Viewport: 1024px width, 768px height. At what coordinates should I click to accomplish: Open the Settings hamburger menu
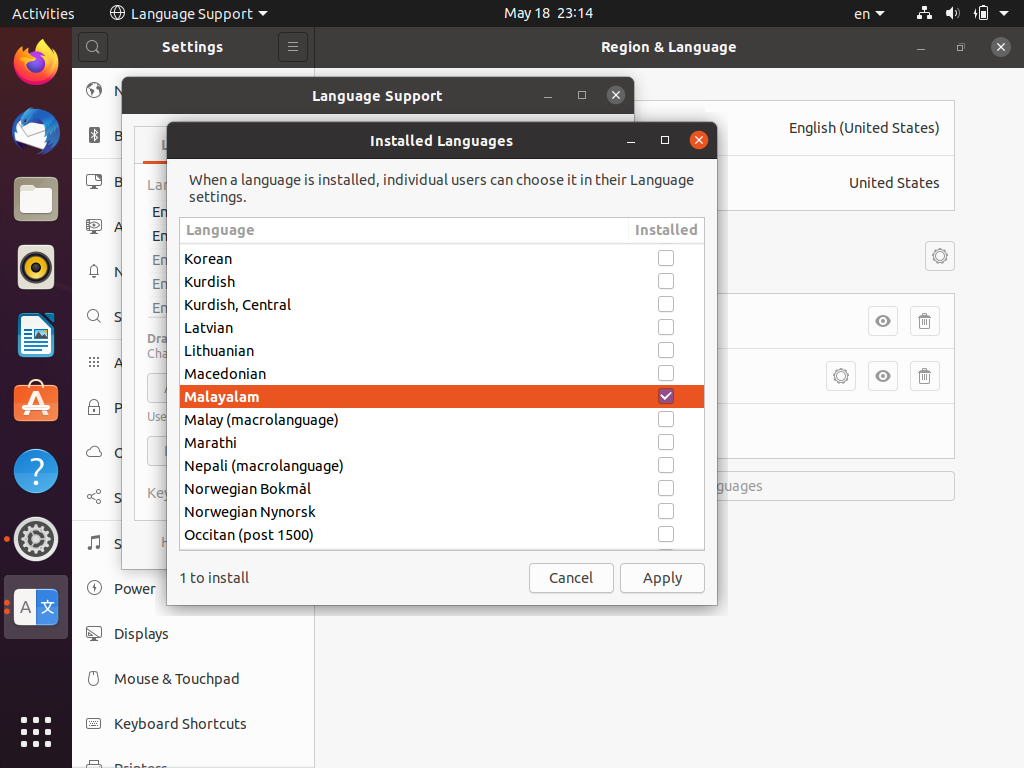tap(292, 47)
